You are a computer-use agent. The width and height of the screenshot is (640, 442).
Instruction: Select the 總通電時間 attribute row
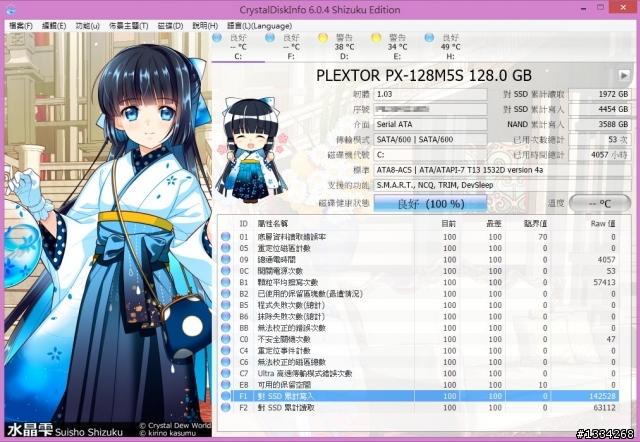[418, 260]
